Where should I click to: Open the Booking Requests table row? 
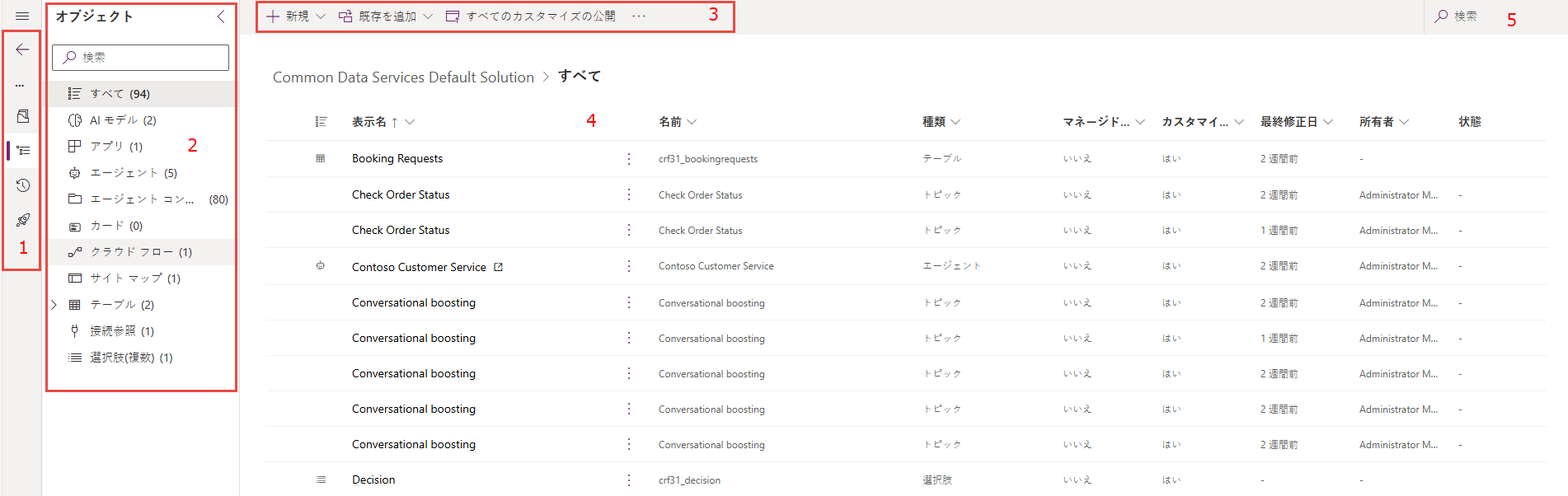(x=397, y=159)
